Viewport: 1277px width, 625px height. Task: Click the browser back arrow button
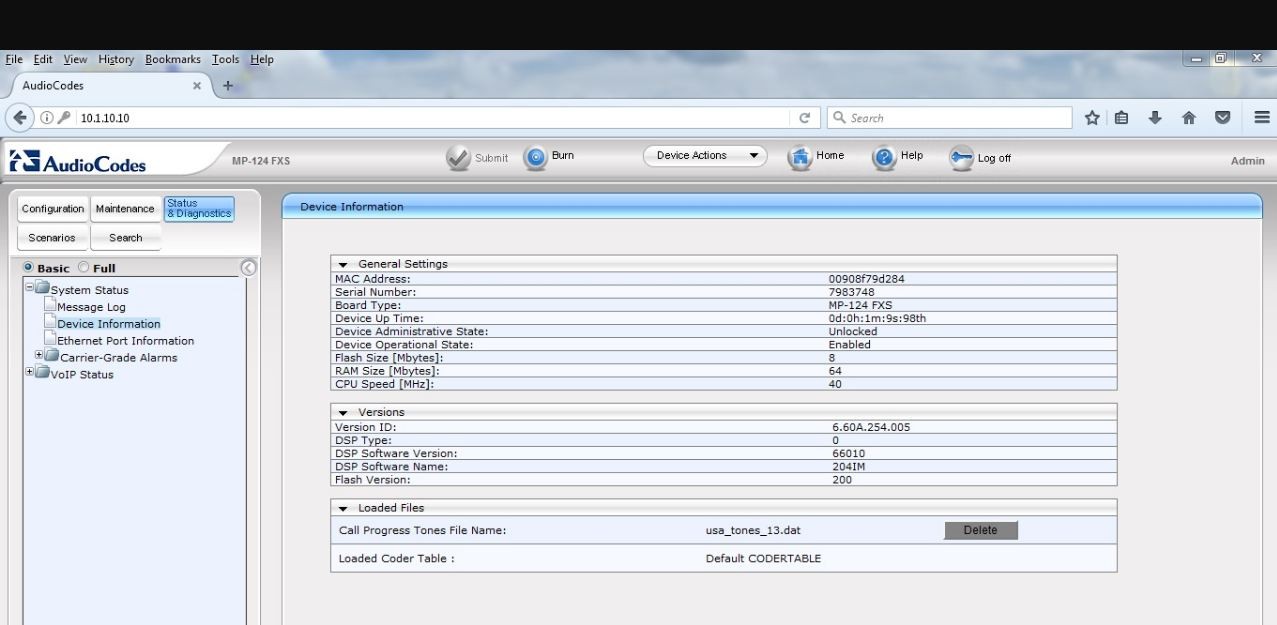click(21, 118)
